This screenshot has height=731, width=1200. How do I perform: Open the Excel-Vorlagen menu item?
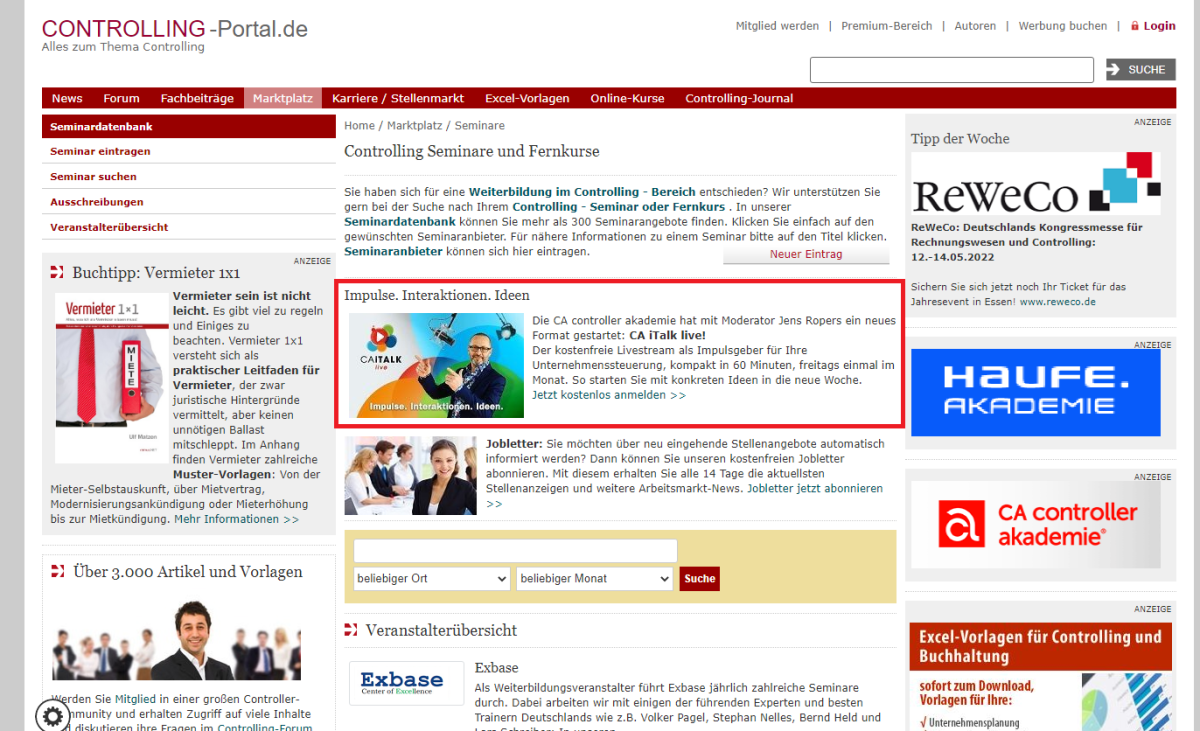(527, 98)
